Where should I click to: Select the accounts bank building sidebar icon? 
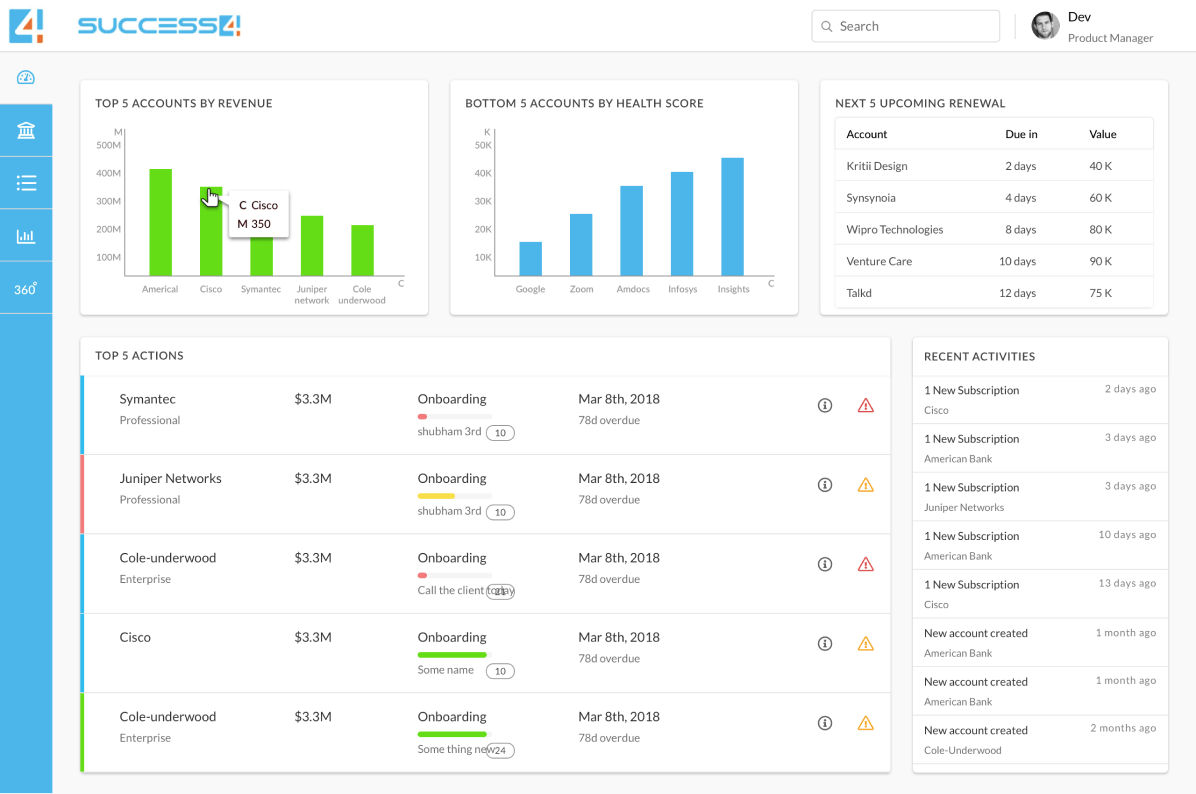pos(26,131)
